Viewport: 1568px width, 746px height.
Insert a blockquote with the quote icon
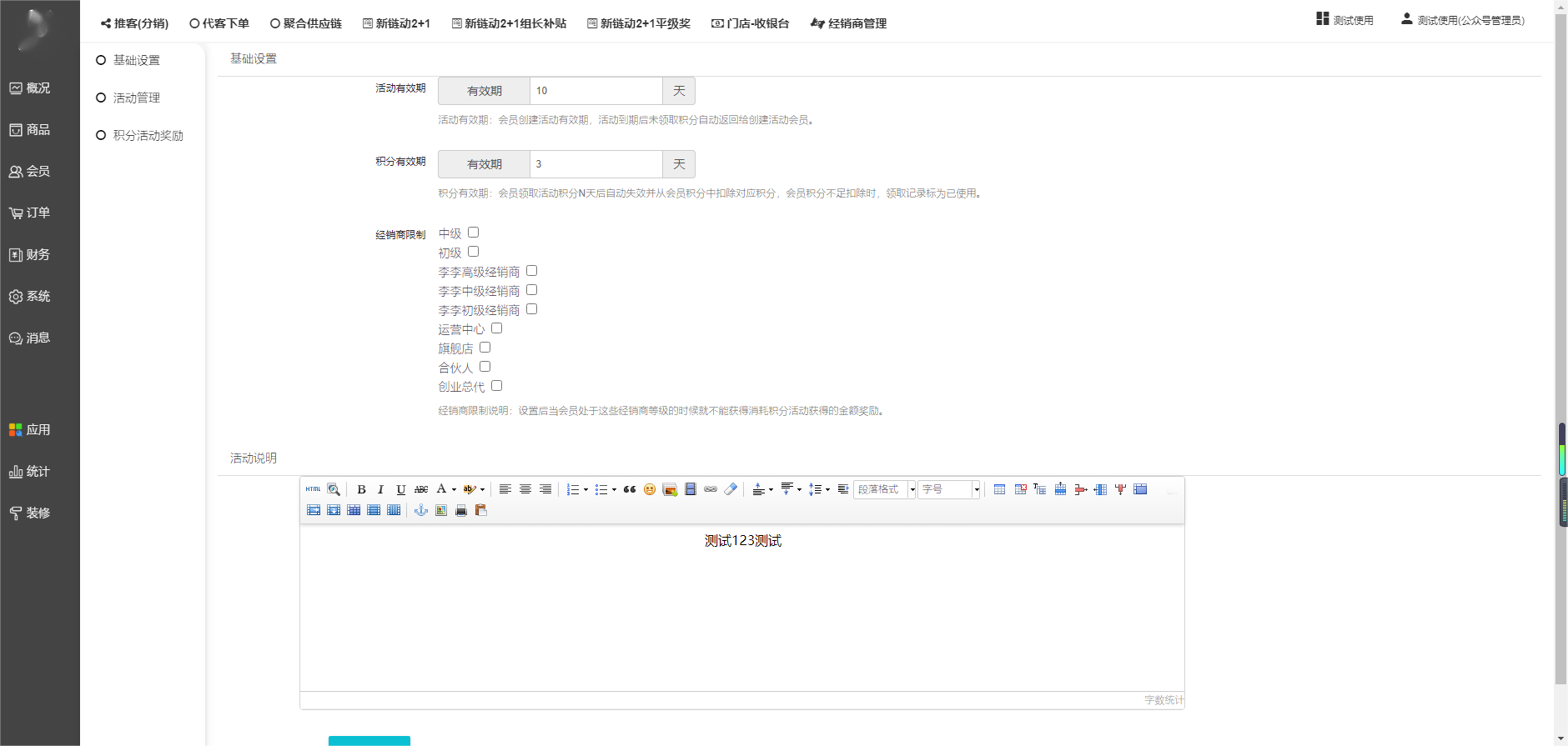pyautogui.click(x=630, y=489)
